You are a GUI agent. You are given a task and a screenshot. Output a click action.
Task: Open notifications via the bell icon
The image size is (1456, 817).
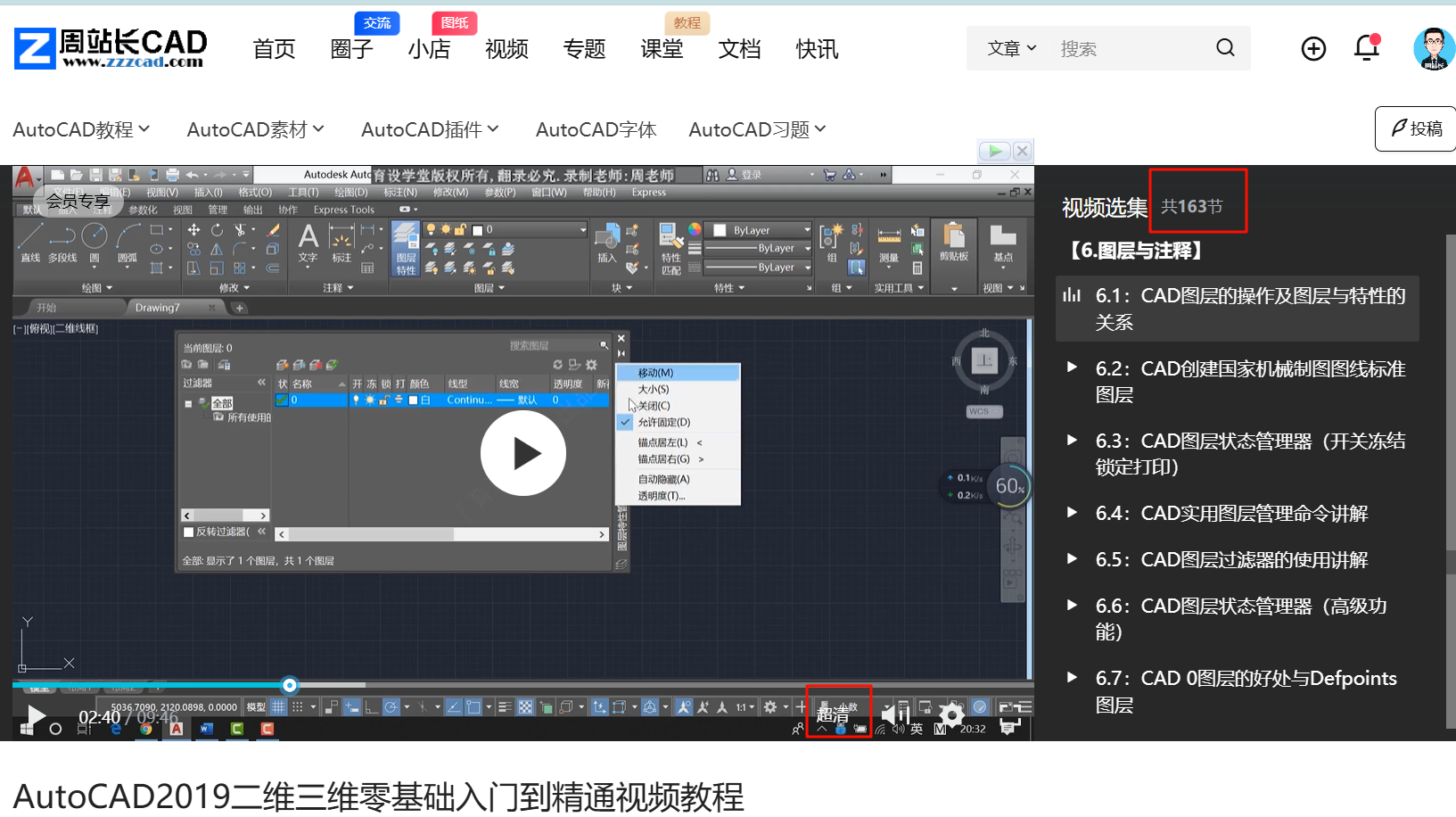(x=1367, y=47)
